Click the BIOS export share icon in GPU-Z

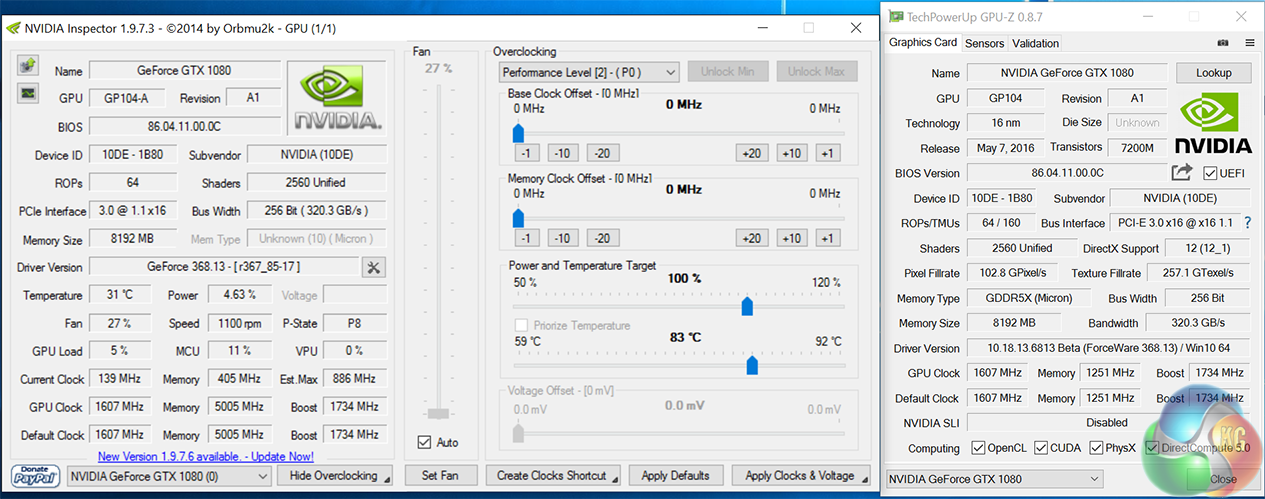click(1182, 173)
